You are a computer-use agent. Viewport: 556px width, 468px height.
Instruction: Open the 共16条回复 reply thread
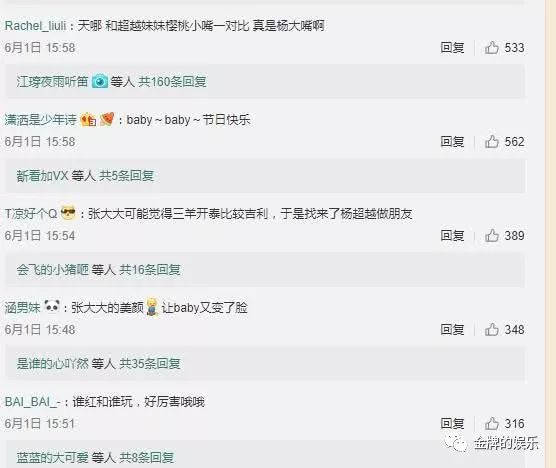[150, 269]
